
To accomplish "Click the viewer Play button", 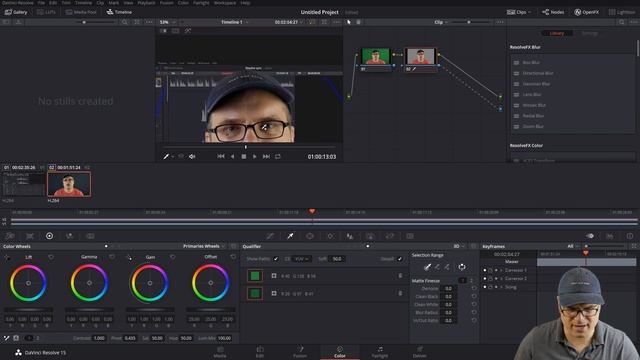I will pos(255,157).
